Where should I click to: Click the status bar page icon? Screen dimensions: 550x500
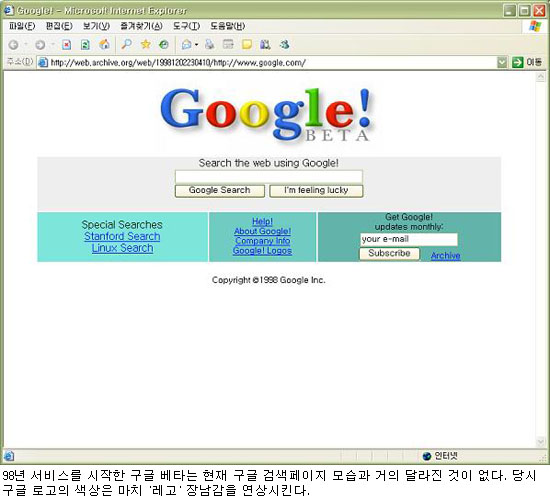9,456
